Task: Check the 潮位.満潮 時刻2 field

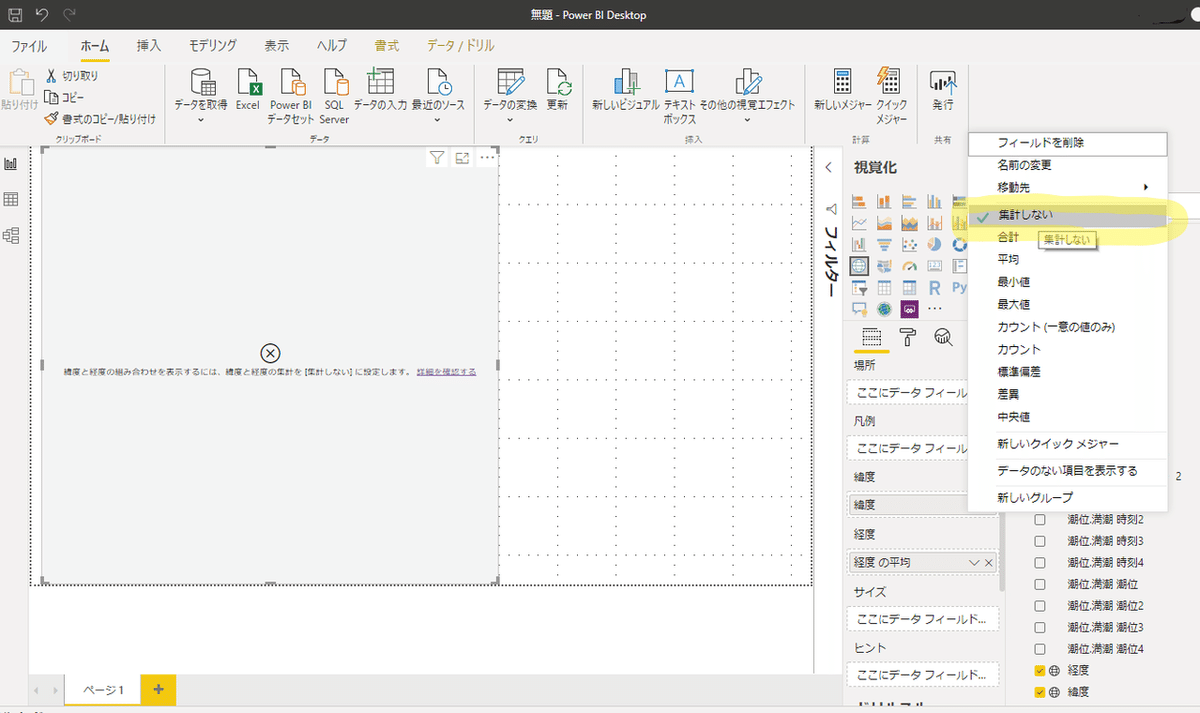Action: coord(1040,520)
